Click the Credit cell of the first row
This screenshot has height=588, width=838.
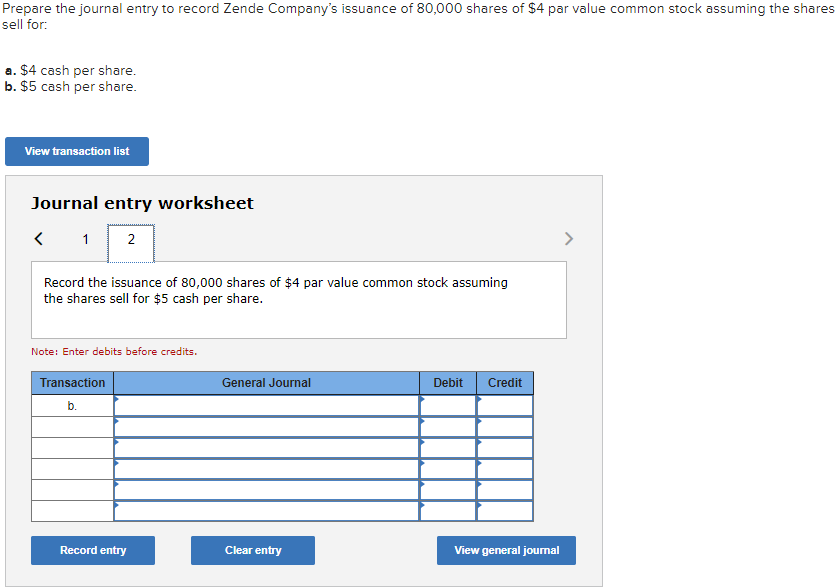[x=504, y=405]
